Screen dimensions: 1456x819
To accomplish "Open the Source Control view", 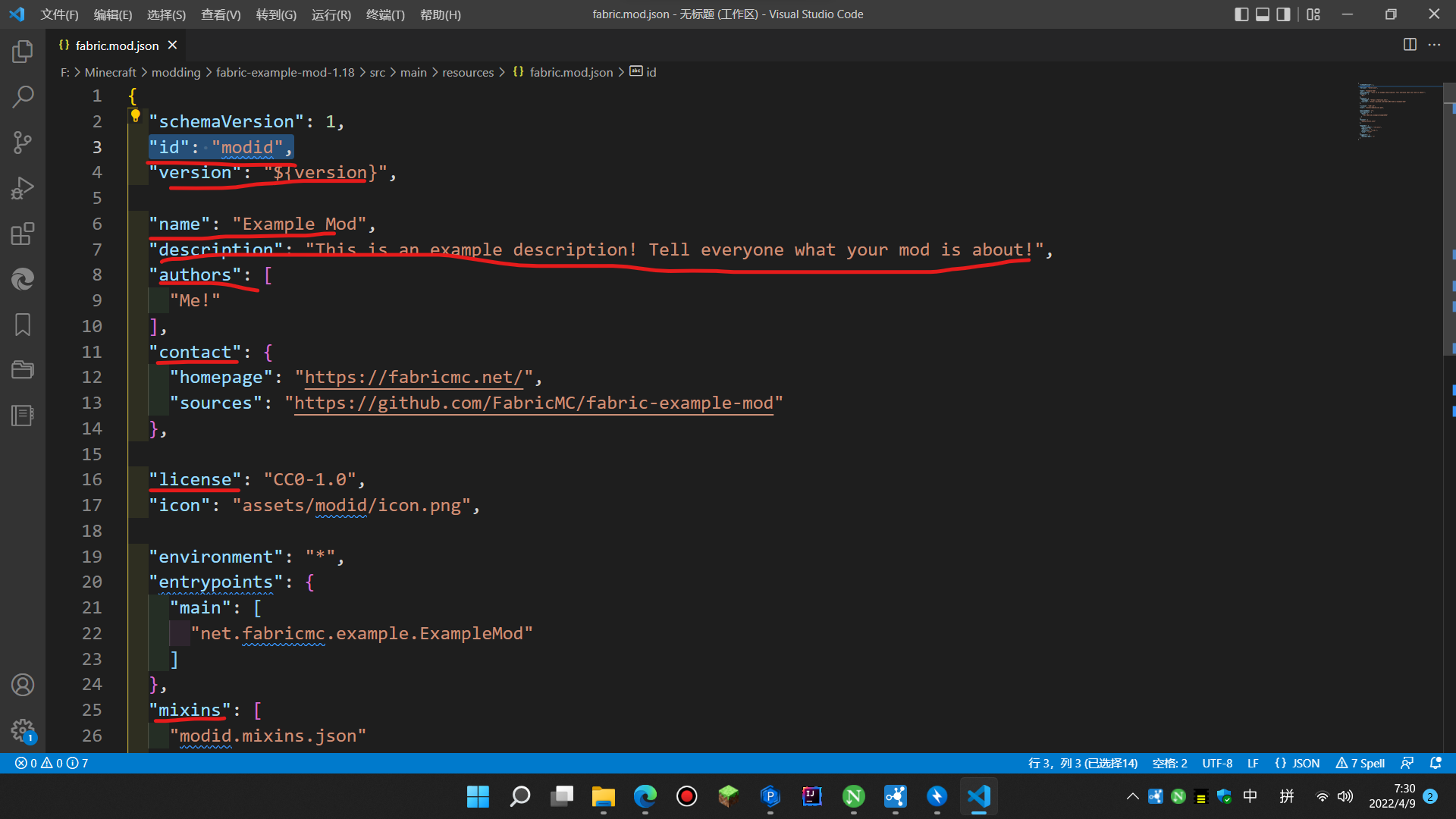I will pos(23,143).
